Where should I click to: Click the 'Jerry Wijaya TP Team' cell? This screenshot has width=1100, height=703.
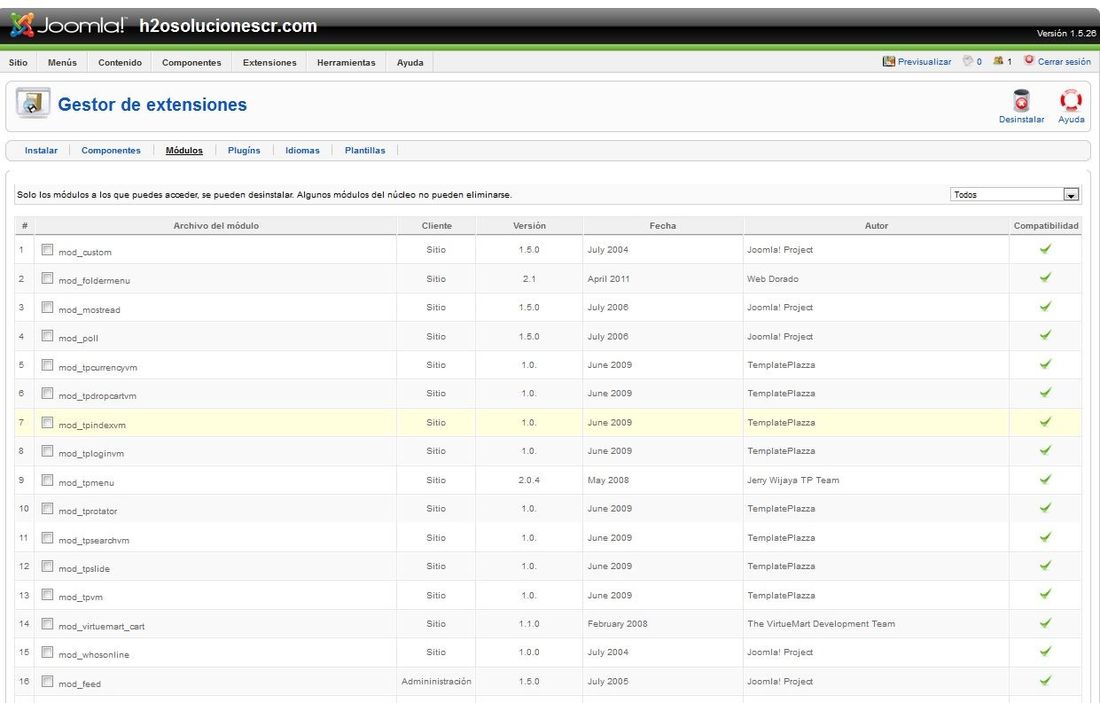pyautogui.click(x=793, y=480)
